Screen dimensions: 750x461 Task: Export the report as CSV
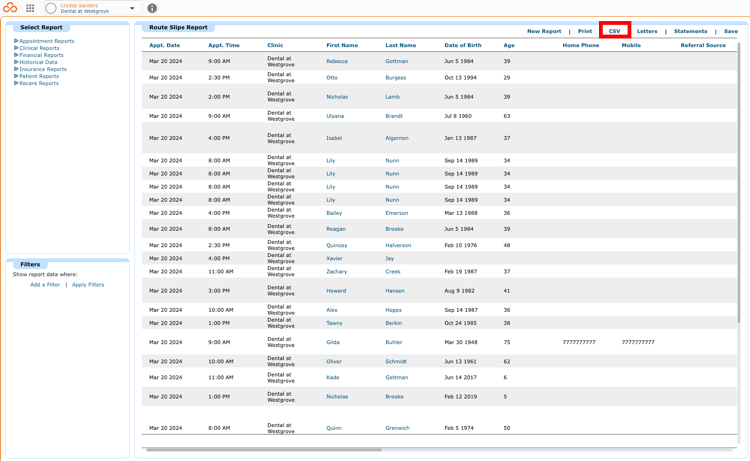pos(615,31)
